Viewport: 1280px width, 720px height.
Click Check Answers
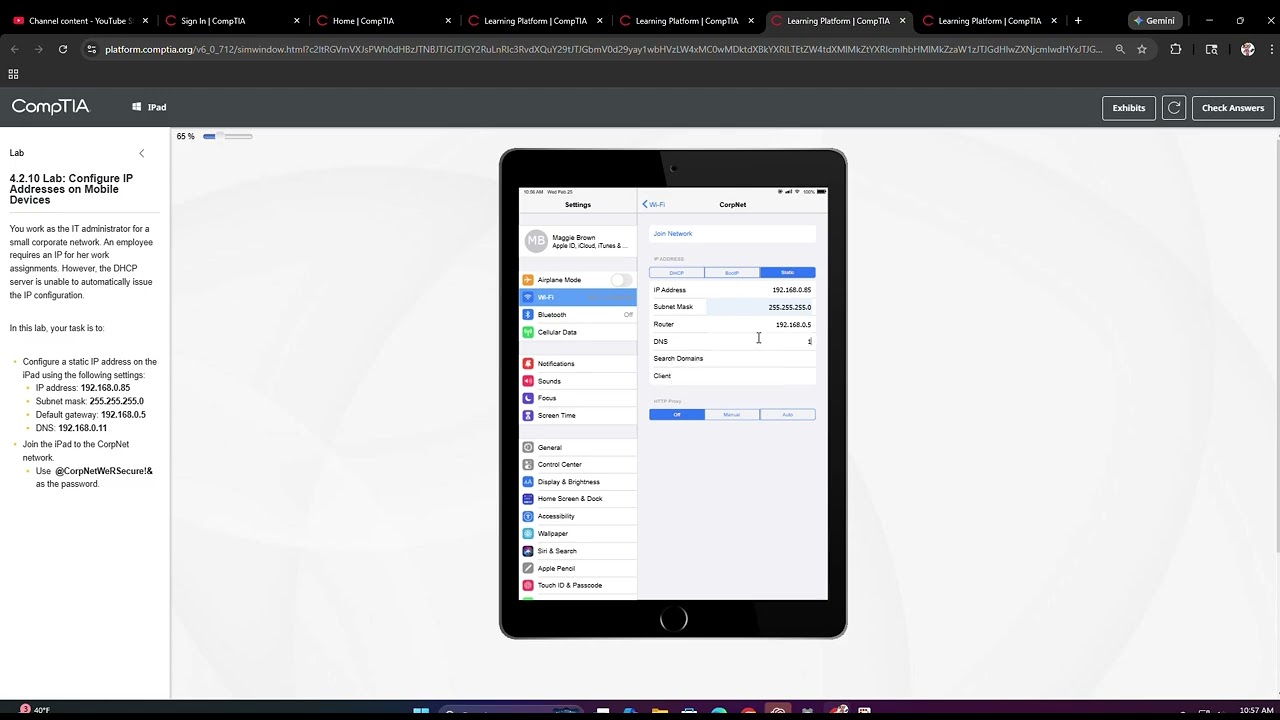pos(1233,108)
